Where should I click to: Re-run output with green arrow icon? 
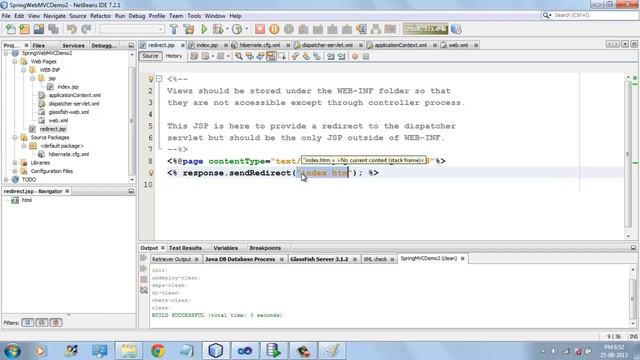coord(144,258)
